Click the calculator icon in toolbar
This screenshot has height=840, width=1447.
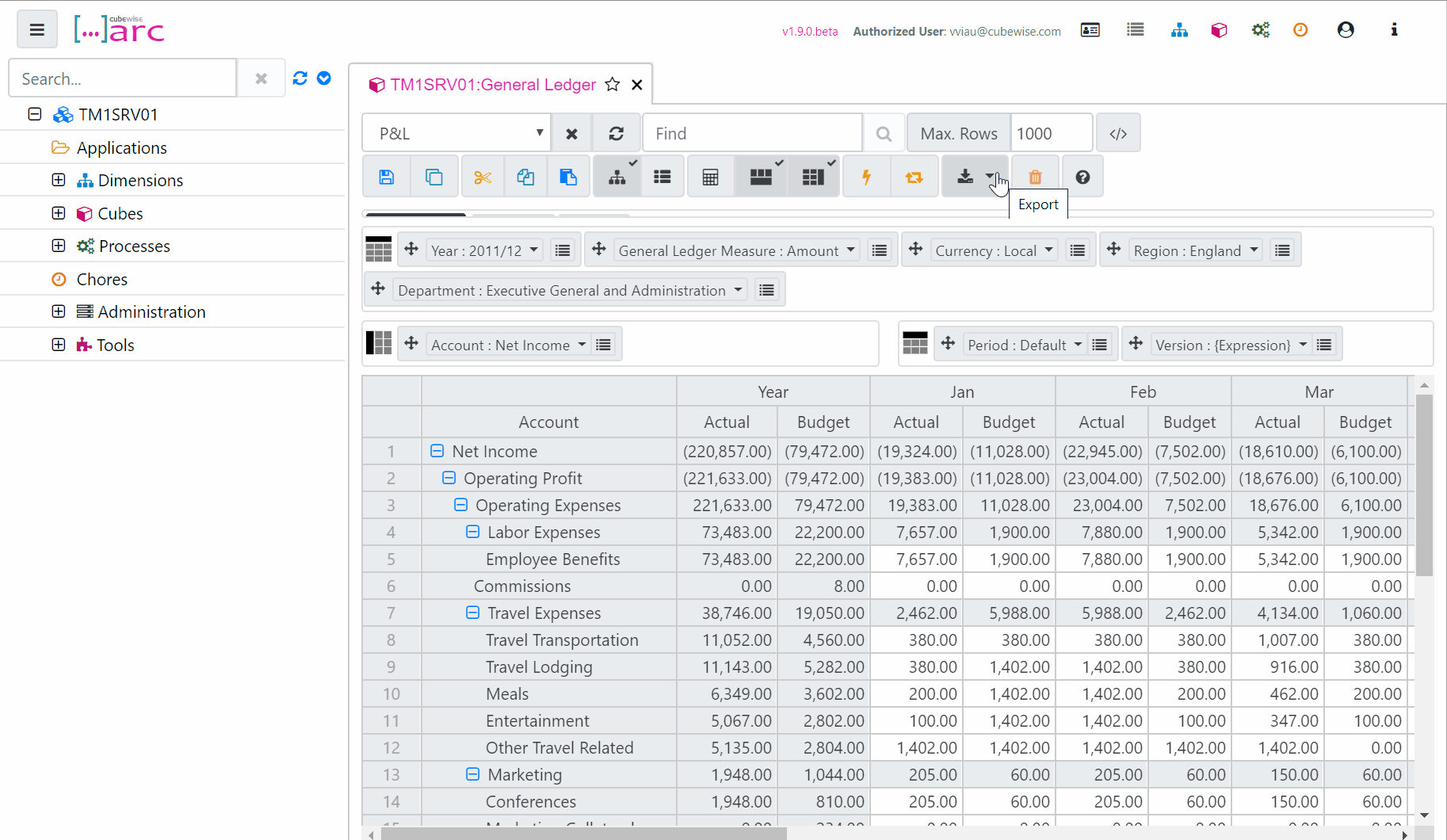710,177
